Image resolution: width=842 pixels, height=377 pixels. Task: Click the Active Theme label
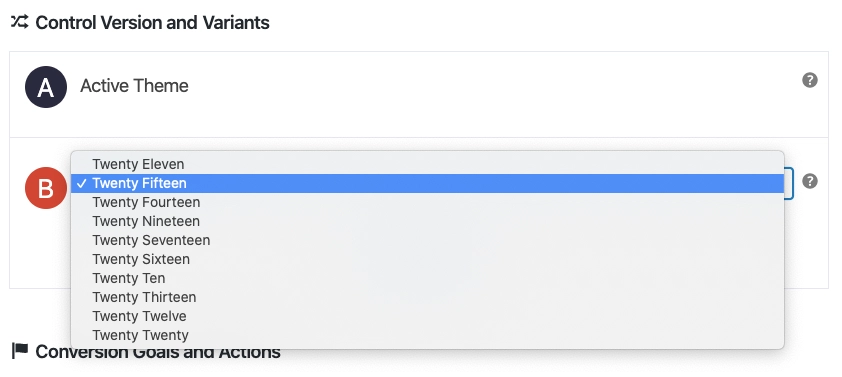click(134, 86)
